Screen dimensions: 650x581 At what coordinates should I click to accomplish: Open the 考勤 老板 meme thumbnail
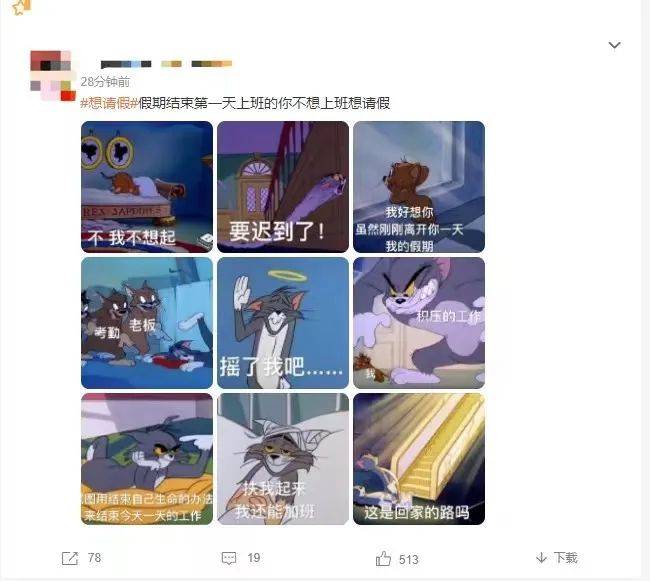147,323
